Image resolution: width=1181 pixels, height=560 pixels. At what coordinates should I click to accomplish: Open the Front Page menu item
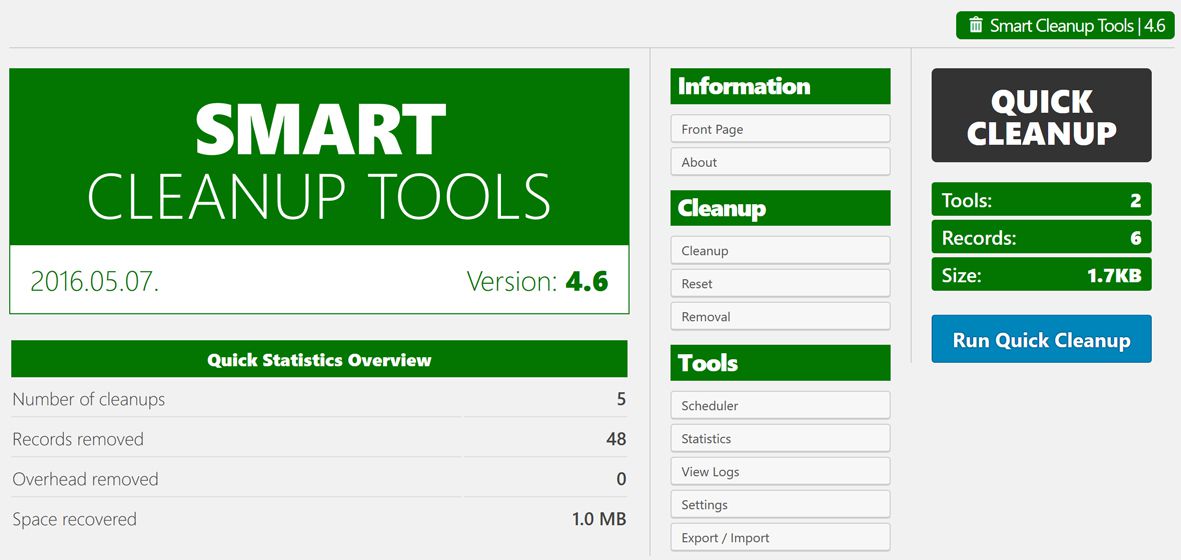click(779, 129)
